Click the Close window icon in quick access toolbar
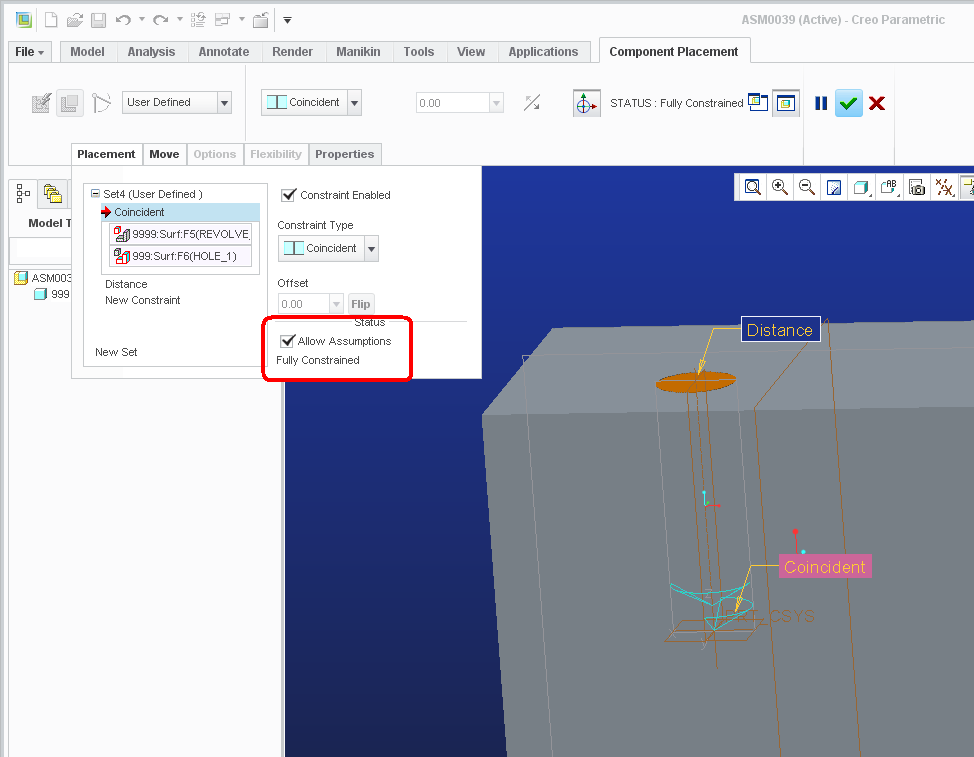 tap(261, 20)
